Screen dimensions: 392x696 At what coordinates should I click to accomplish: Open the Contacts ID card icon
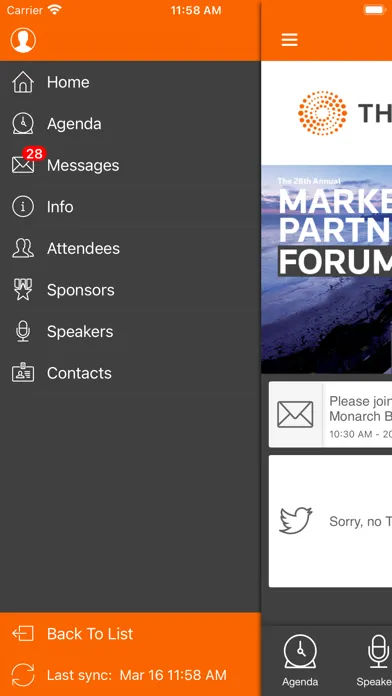[x=23, y=373]
